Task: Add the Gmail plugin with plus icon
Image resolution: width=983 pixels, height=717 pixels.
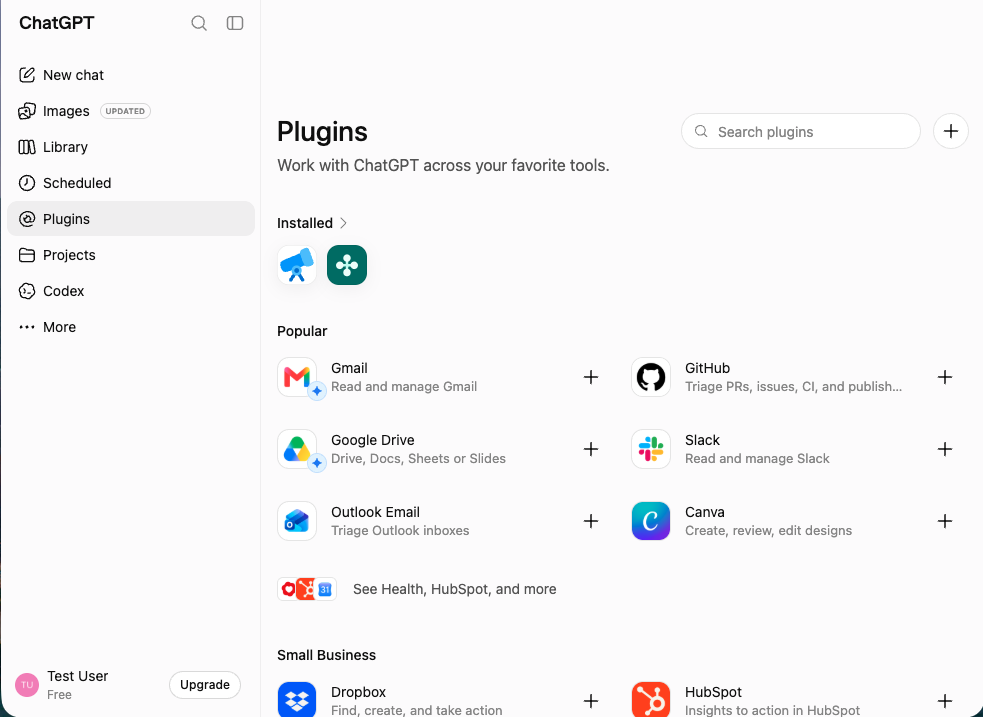Action: [x=591, y=377]
